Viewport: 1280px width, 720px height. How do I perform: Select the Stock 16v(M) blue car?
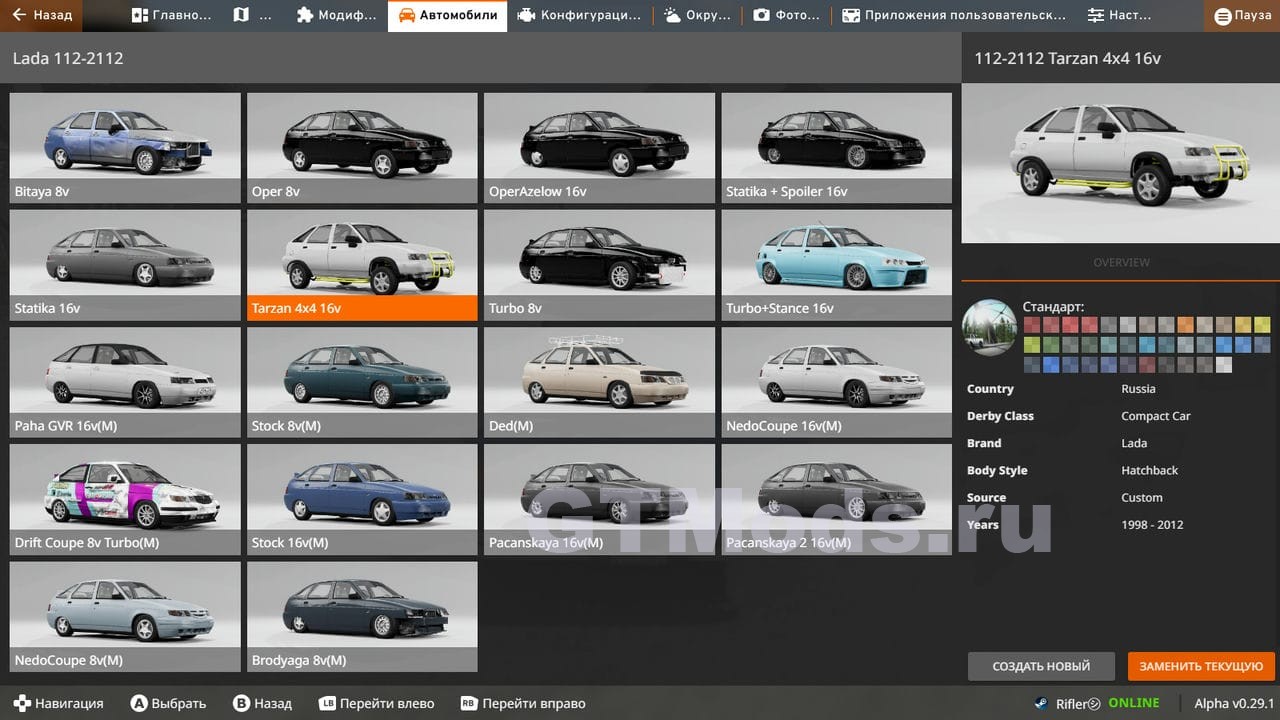[362, 500]
